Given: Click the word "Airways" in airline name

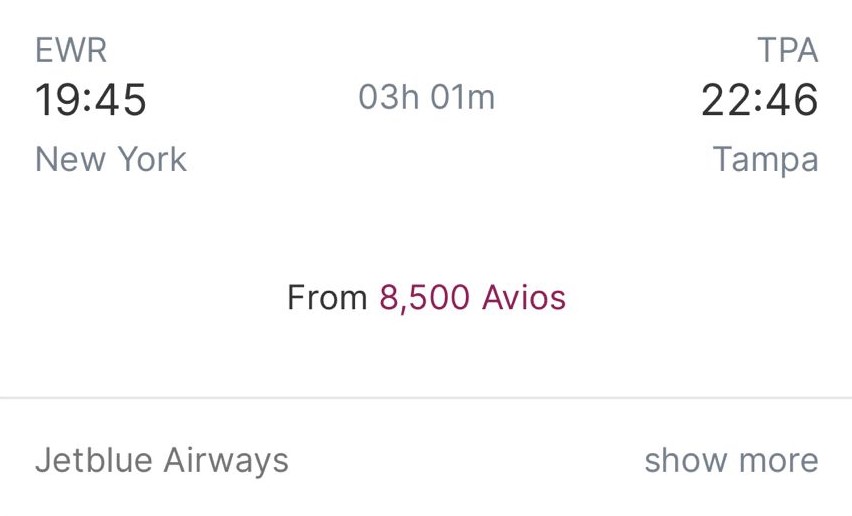Looking at the screenshot, I should coord(226,460).
